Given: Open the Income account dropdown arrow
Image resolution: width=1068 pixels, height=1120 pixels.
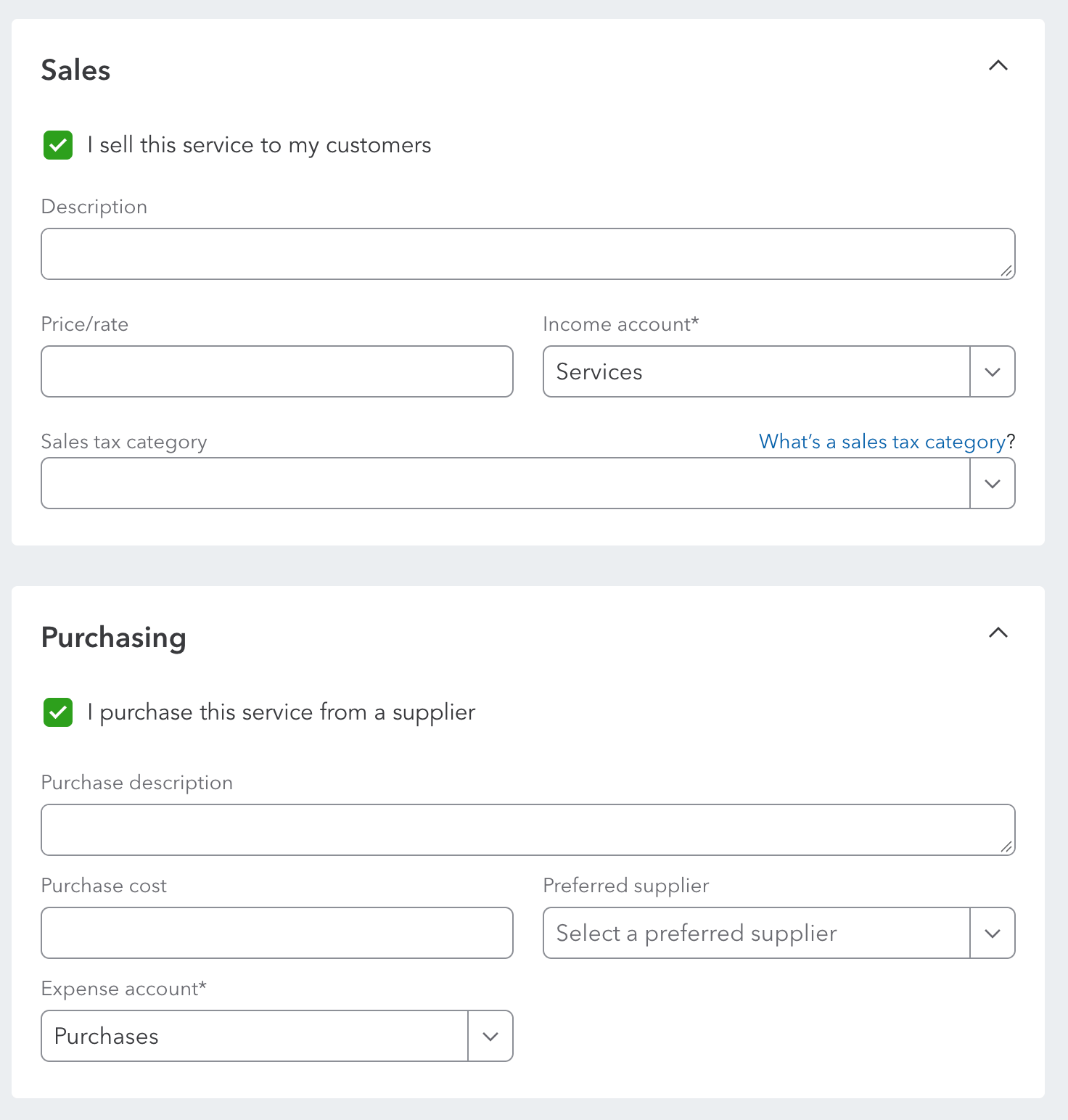Looking at the screenshot, I should coord(993,371).
